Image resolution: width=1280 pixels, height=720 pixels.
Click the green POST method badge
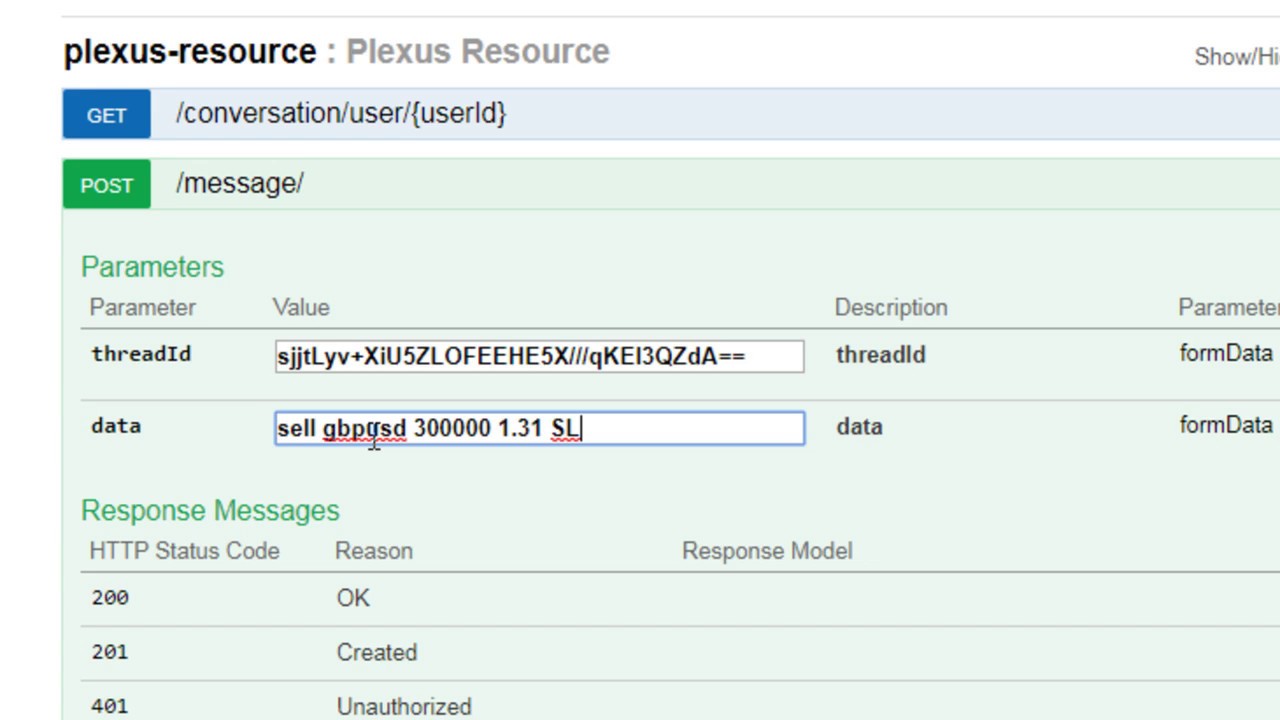[106, 185]
